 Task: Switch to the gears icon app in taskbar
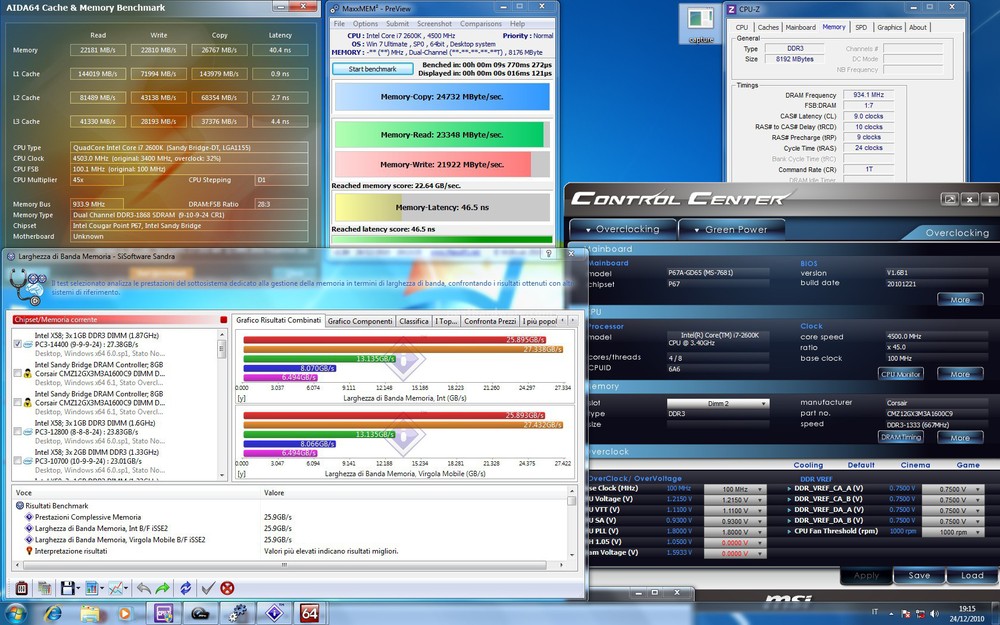coord(237,614)
